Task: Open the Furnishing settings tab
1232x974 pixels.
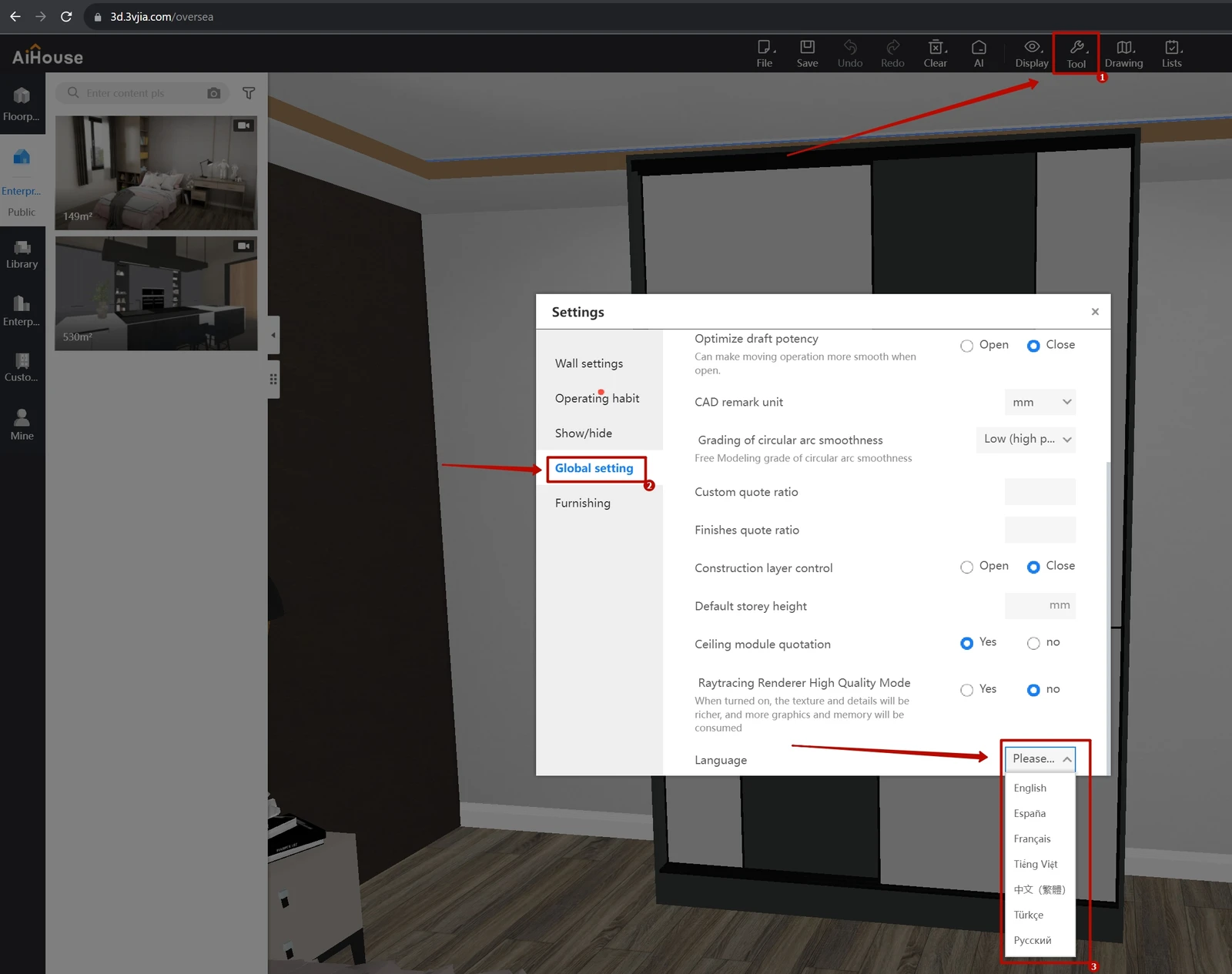Action: pyautogui.click(x=583, y=503)
